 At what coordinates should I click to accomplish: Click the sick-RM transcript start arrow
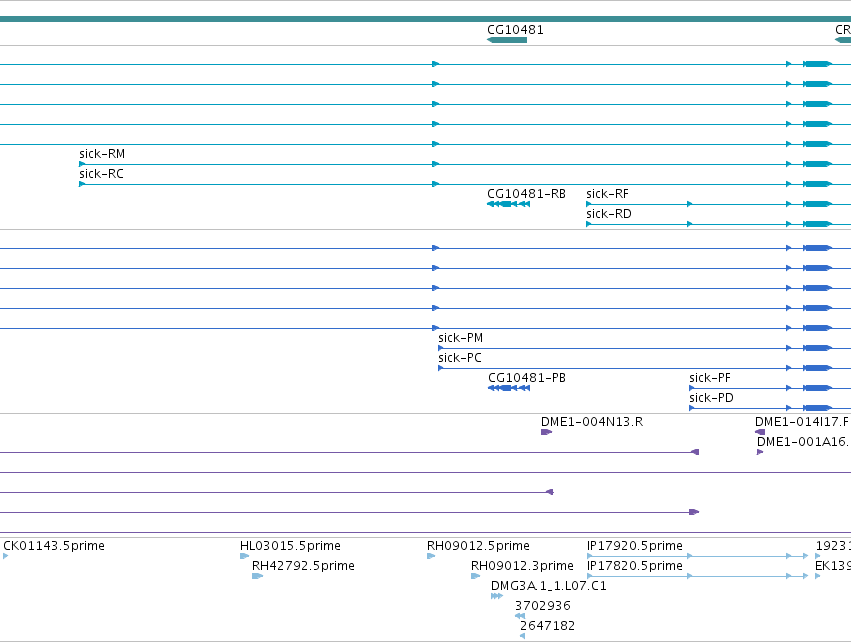(x=82, y=164)
